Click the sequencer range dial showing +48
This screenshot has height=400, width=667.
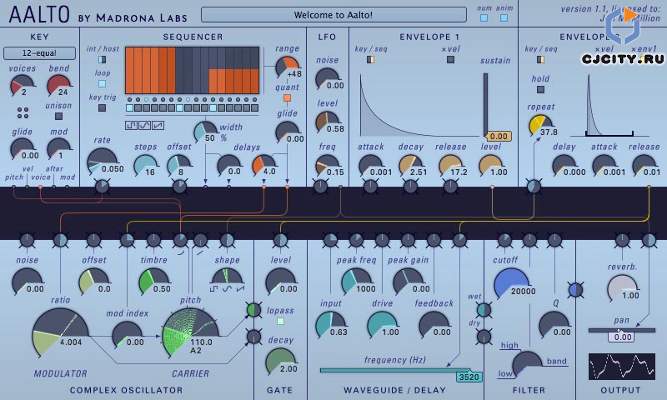[287, 67]
